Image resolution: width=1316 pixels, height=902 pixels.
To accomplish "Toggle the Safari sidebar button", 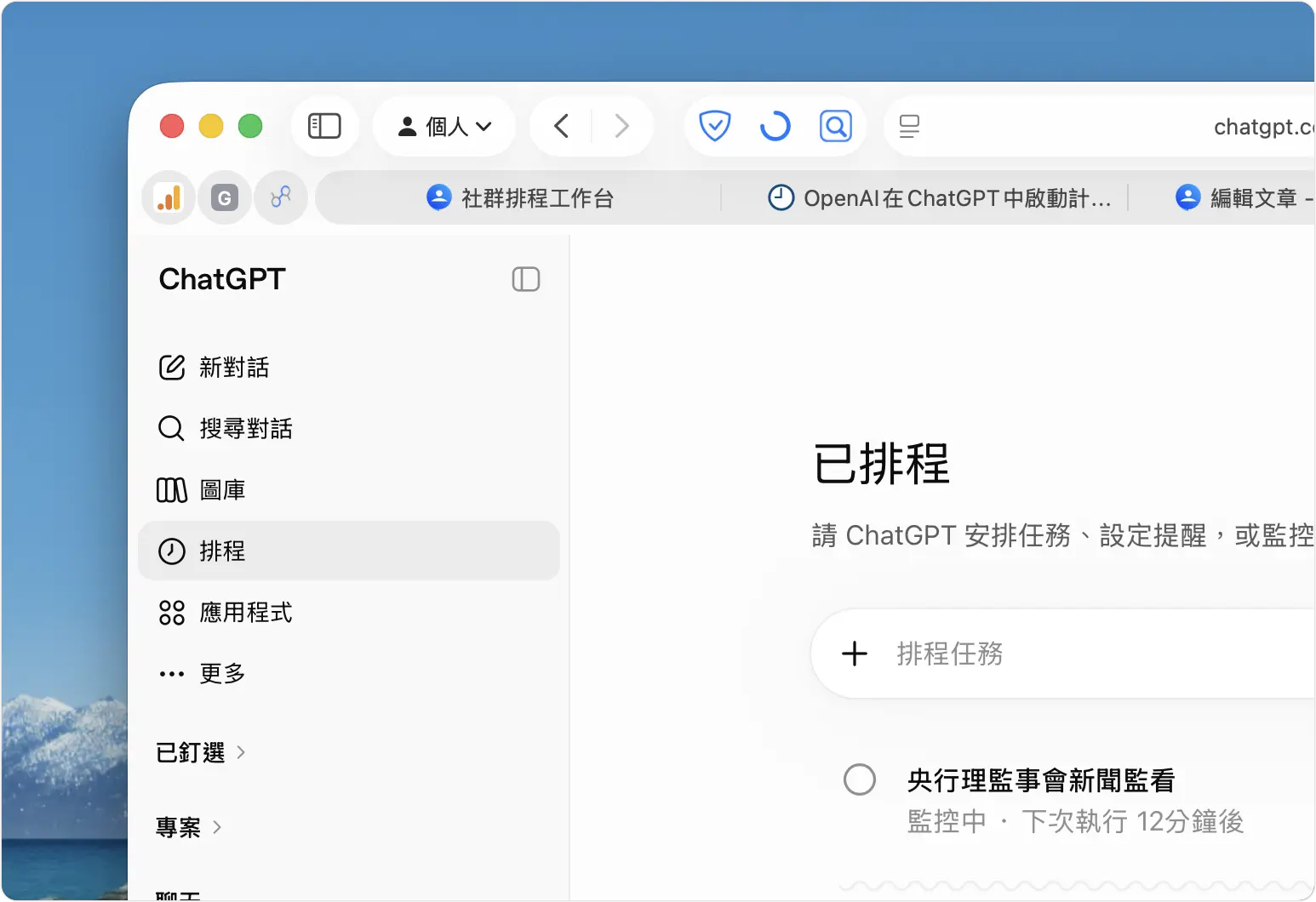I will coord(324,126).
